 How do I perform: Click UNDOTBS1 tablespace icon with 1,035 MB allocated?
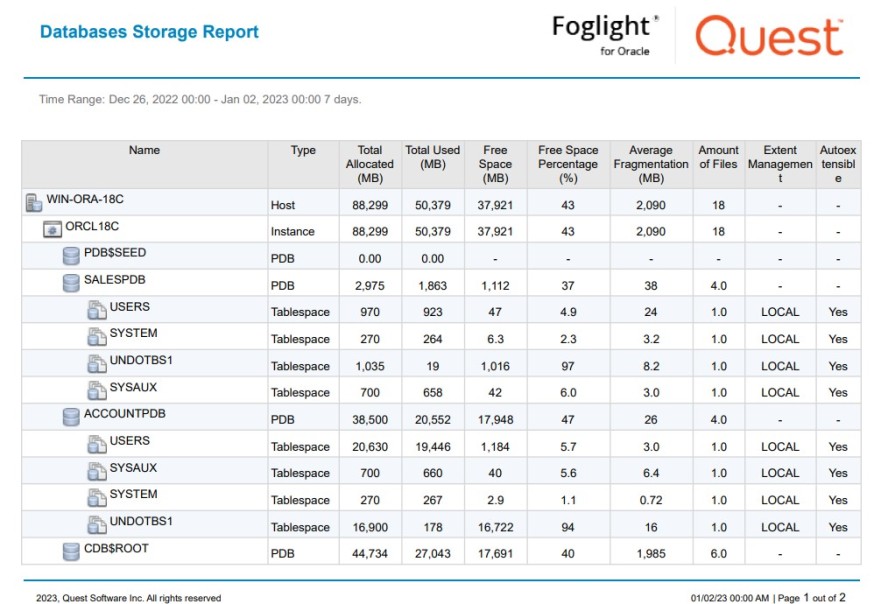coord(97,364)
